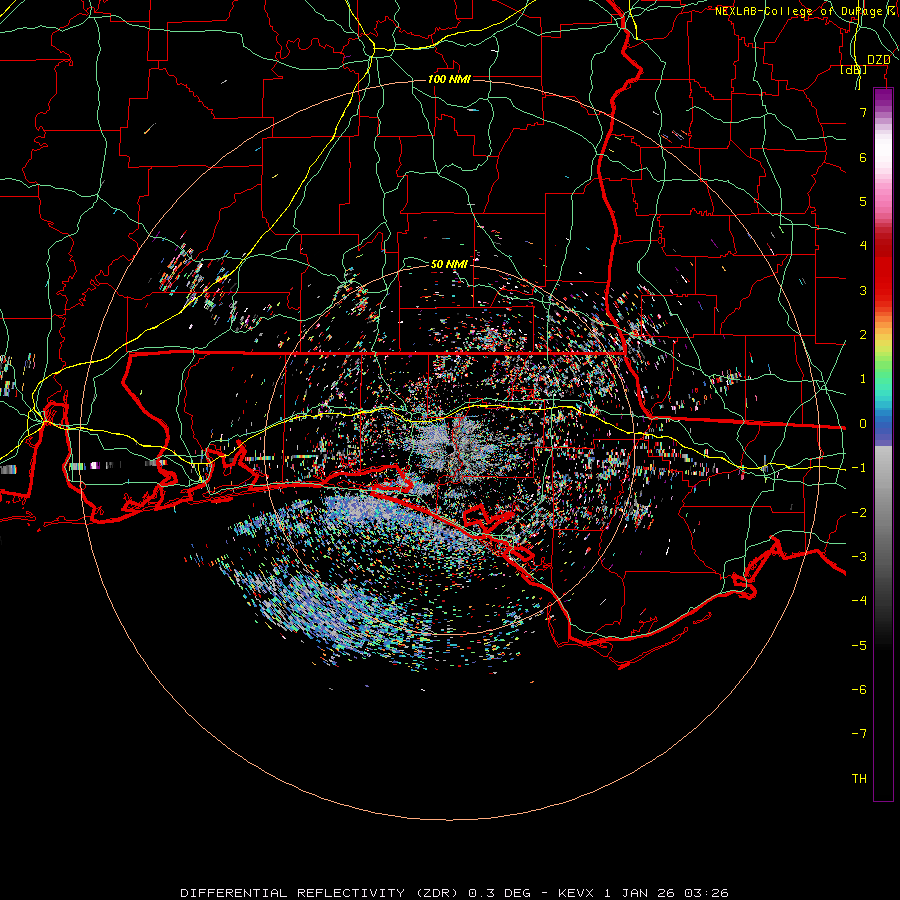Click the DZD legend title
The image size is (900, 900).
[x=878, y=60]
